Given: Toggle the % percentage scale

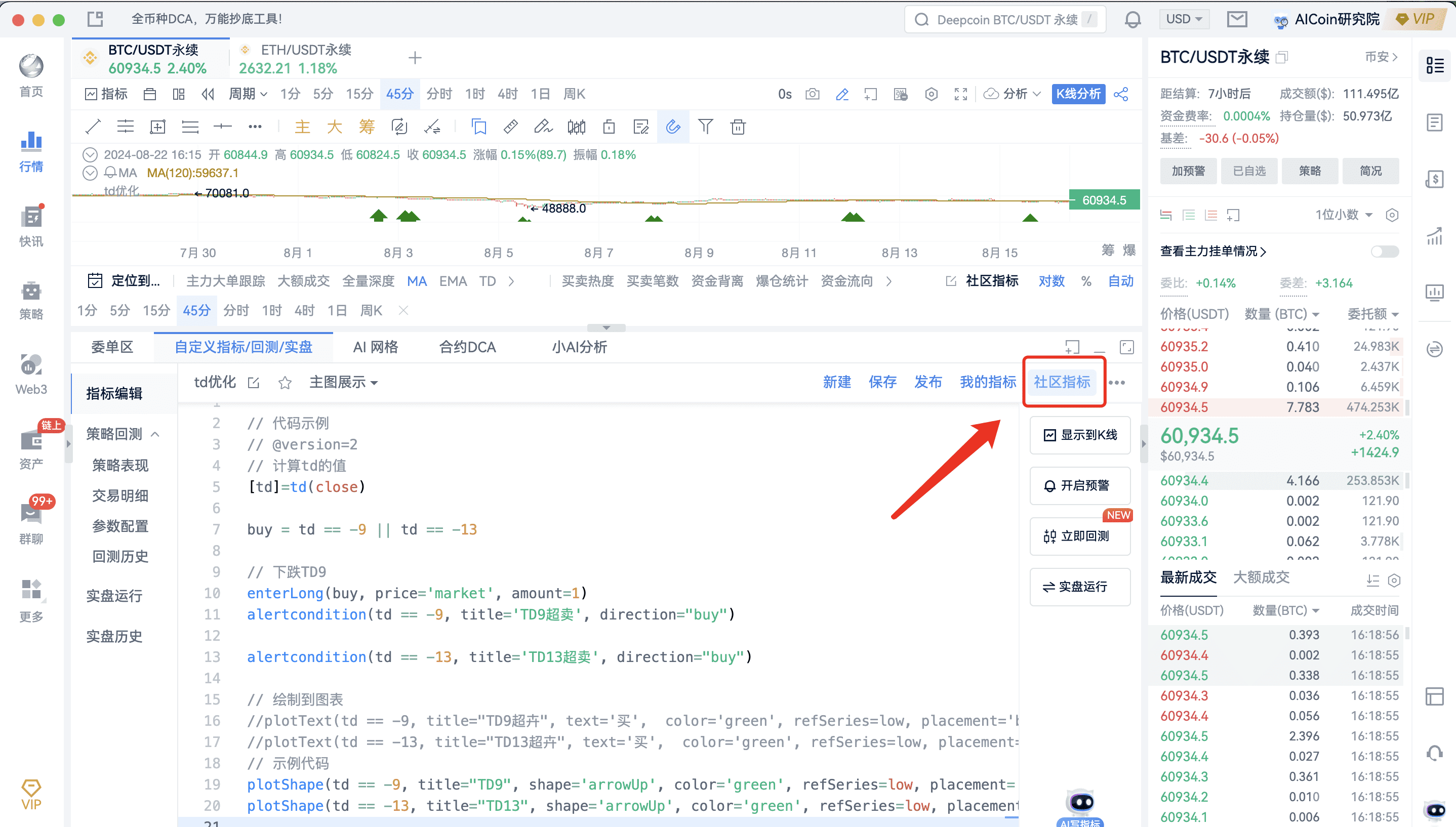Looking at the screenshot, I should point(1086,281).
